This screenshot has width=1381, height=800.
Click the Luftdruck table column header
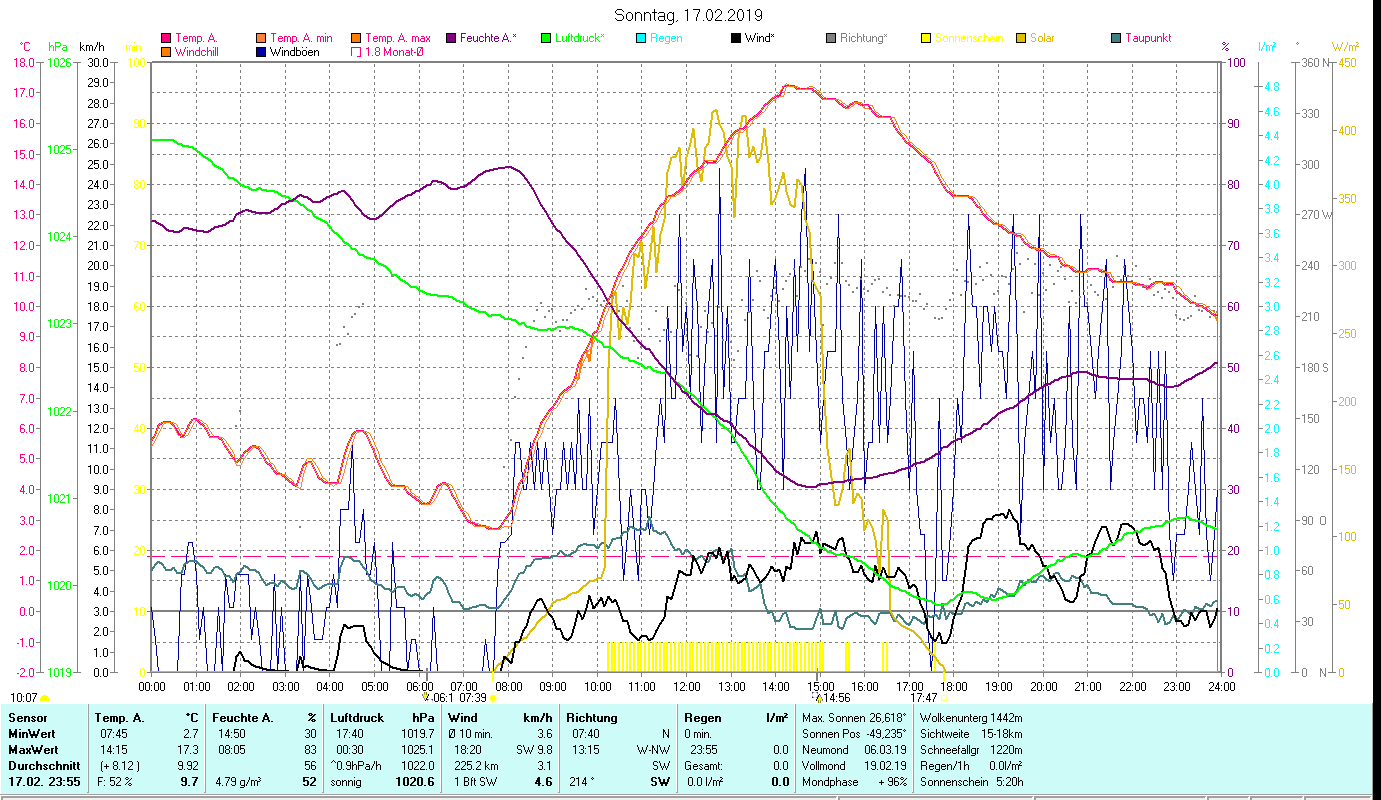[357, 718]
